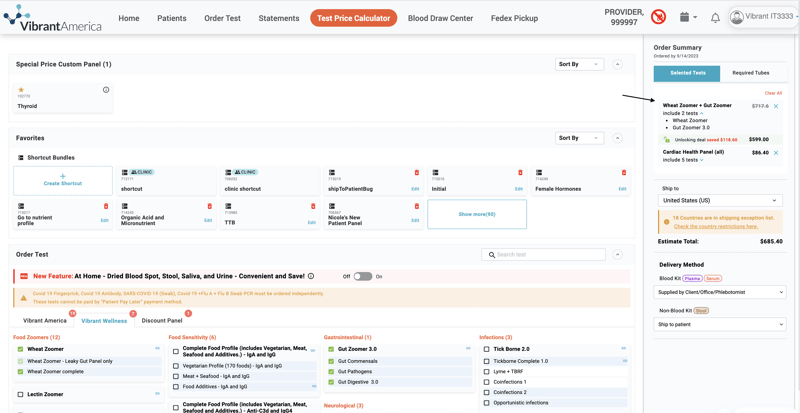The image size is (800, 413).
Task: Open the calendar icon menu
Action: tap(688, 17)
